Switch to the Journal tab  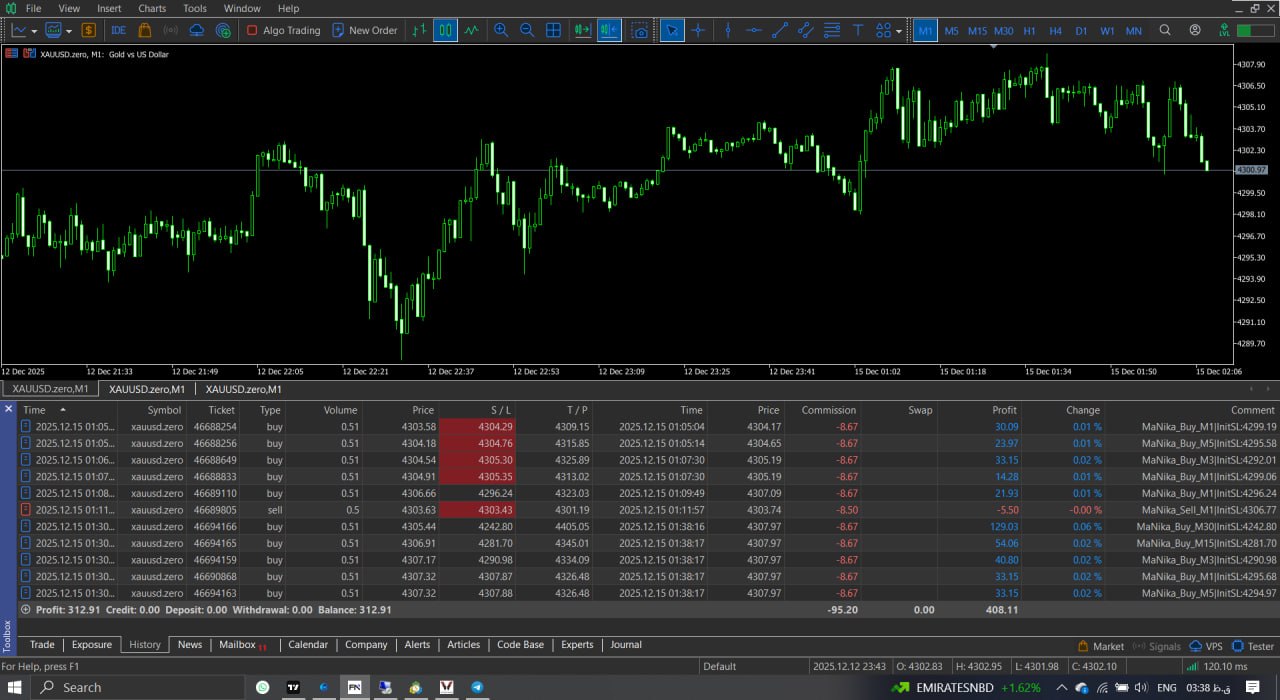[x=626, y=645]
